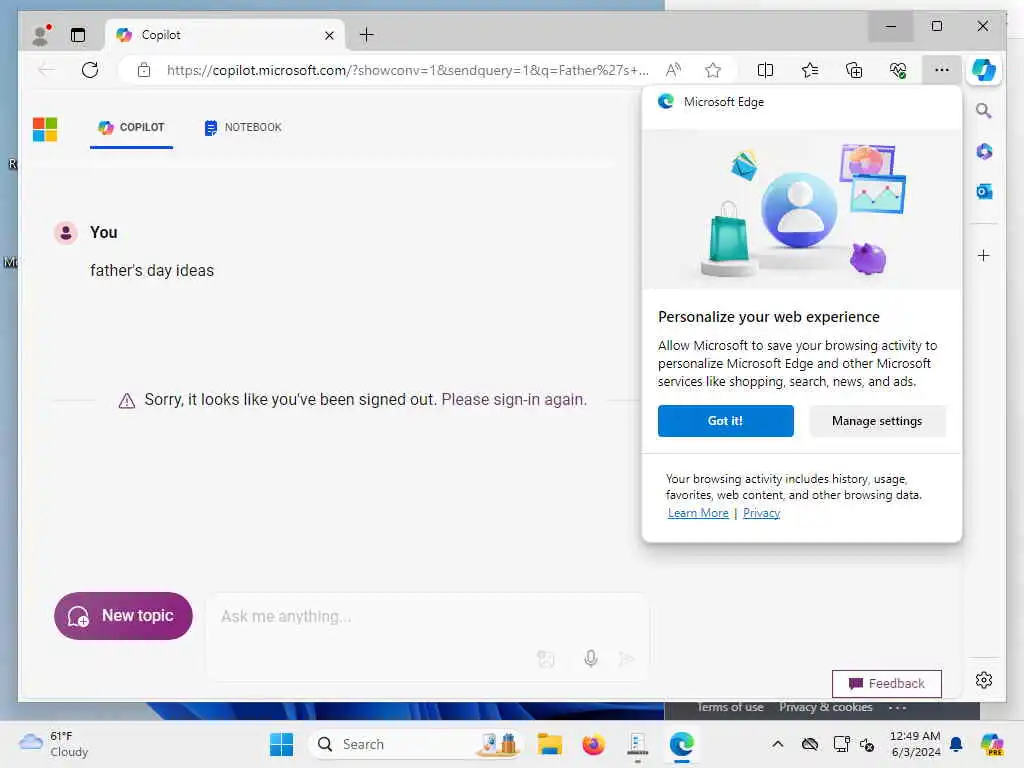This screenshot has width=1024, height=768.
Task: Open Terms of use footer link
Action: [730, 707]
